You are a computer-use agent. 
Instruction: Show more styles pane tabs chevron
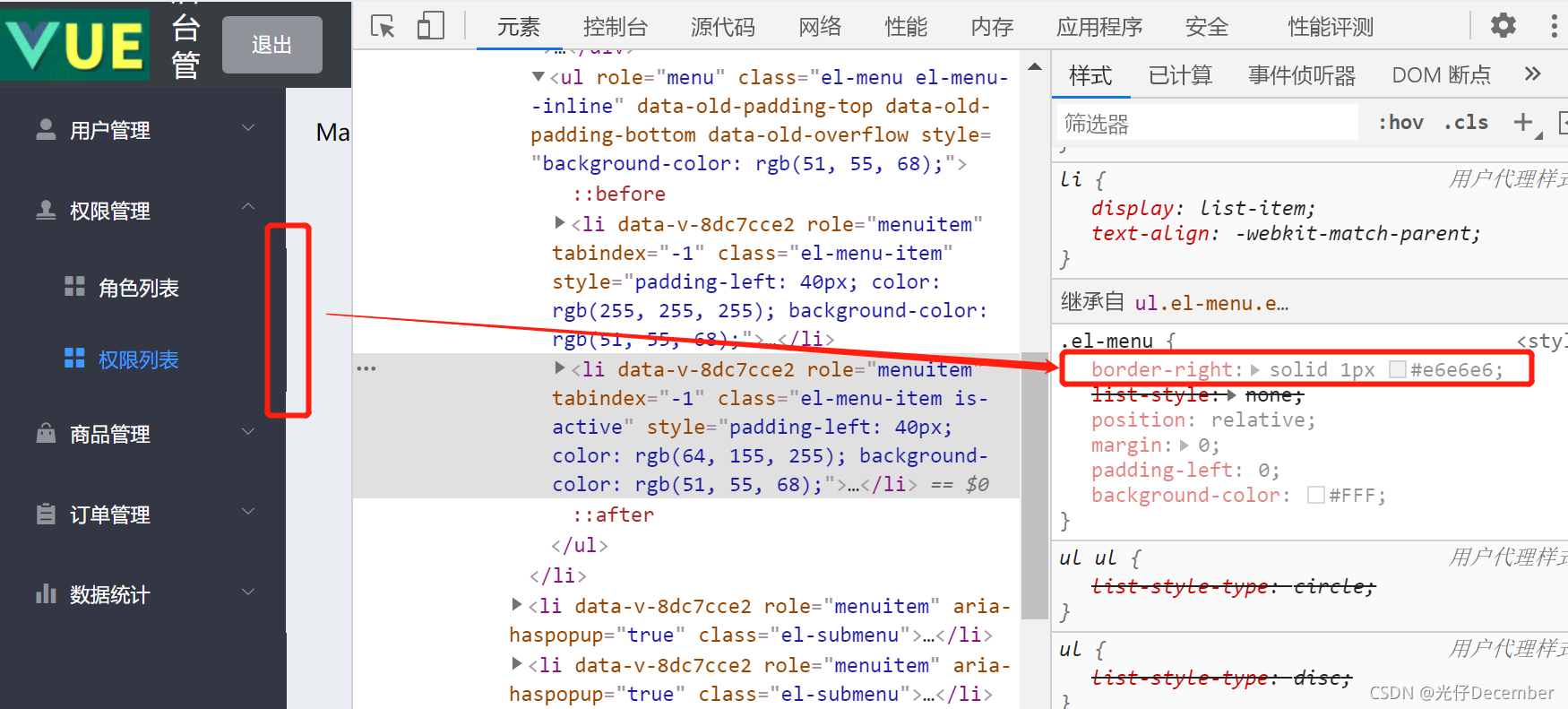tap(1532, 73)
